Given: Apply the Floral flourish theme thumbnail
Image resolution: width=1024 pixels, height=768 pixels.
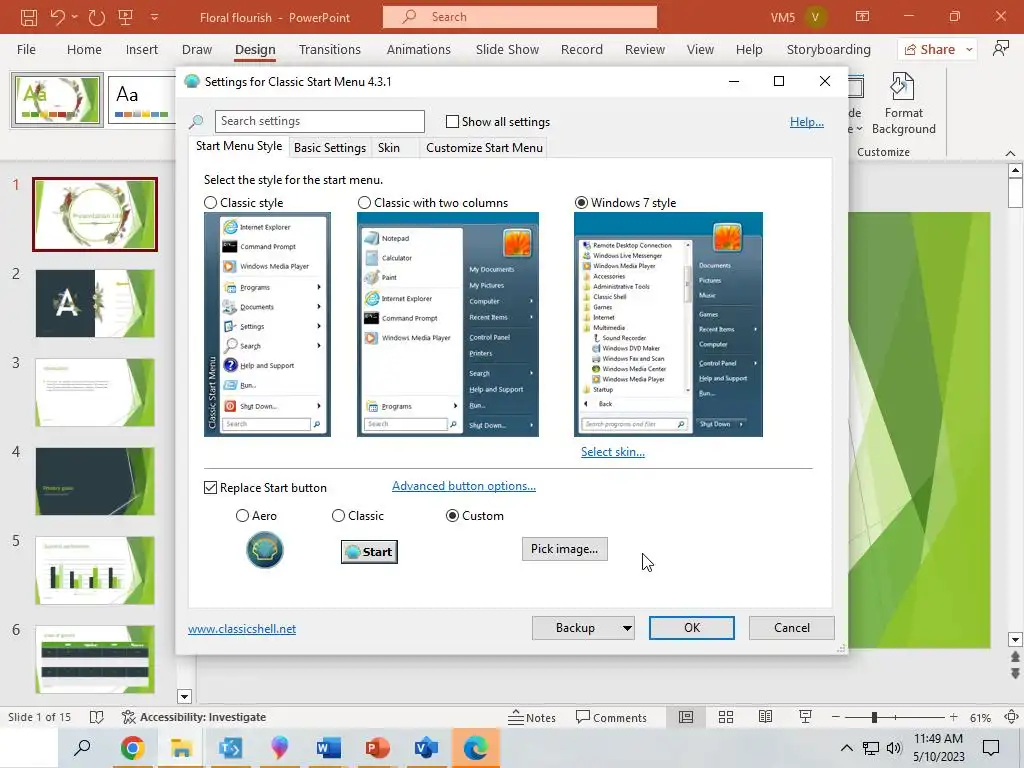Looking at the screenshot, I should point(57,100).
